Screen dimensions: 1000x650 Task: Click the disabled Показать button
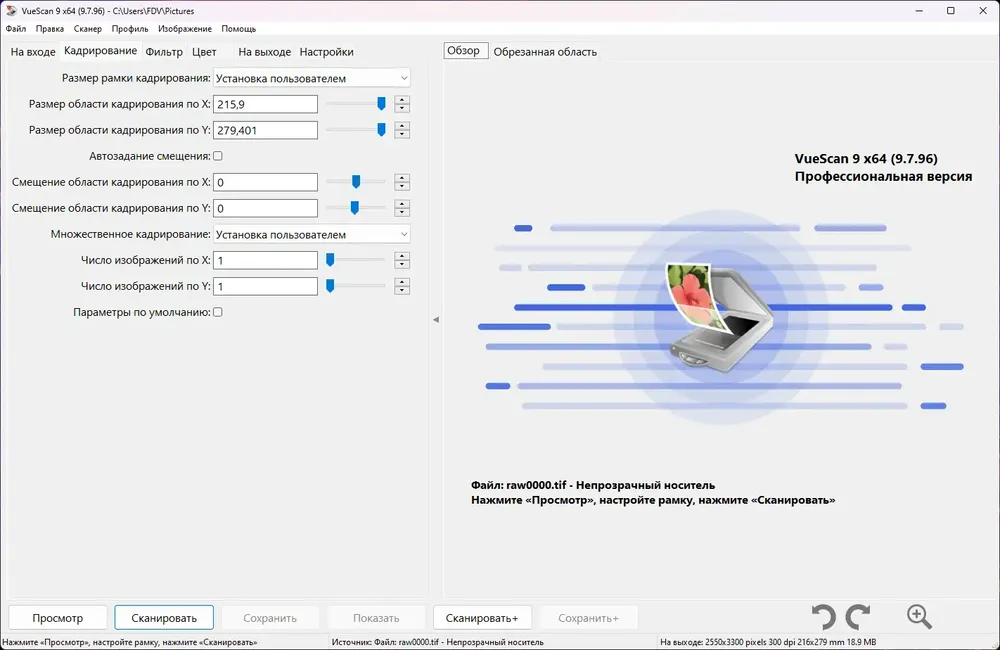tap(376, 617)
